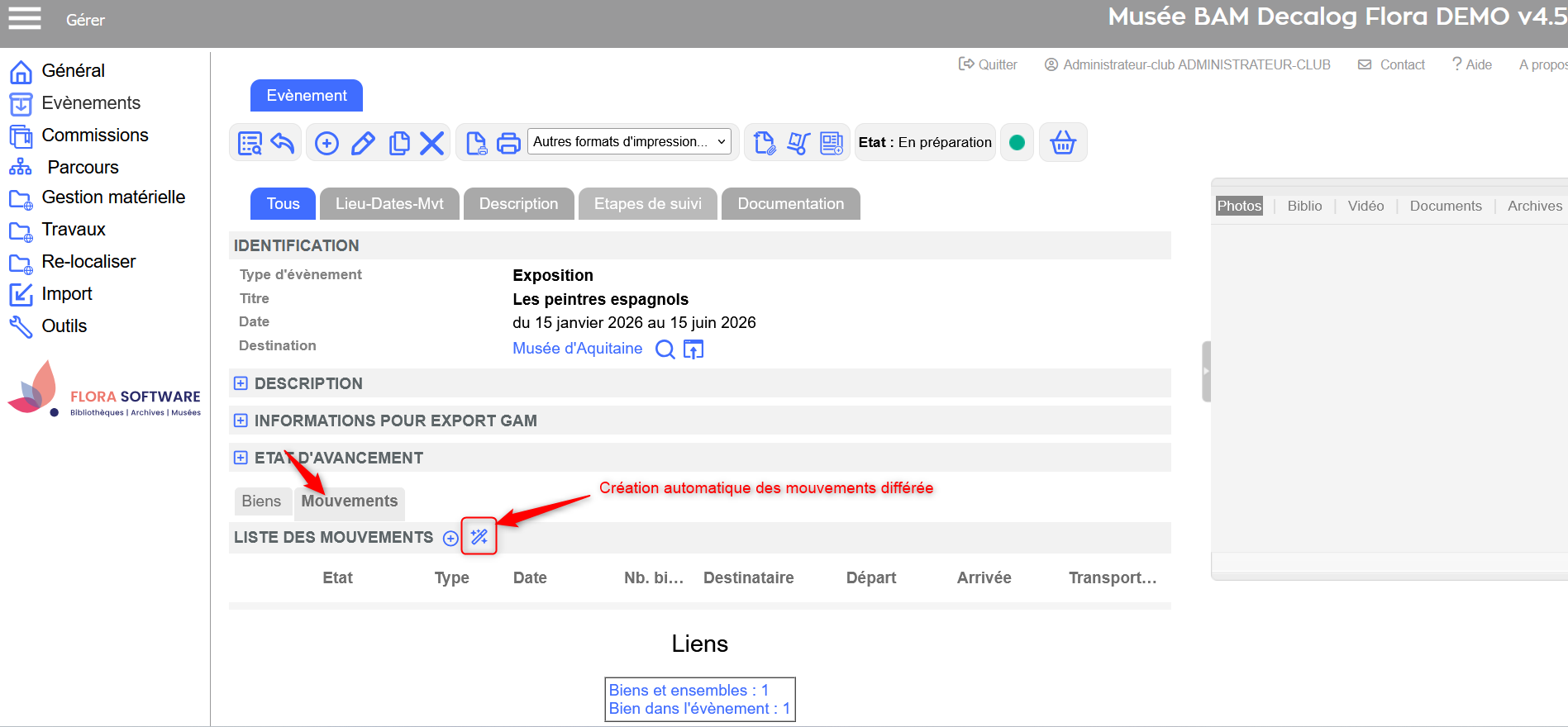
Task: Add item to basket icon
Action: click(x=1062, y=143)
